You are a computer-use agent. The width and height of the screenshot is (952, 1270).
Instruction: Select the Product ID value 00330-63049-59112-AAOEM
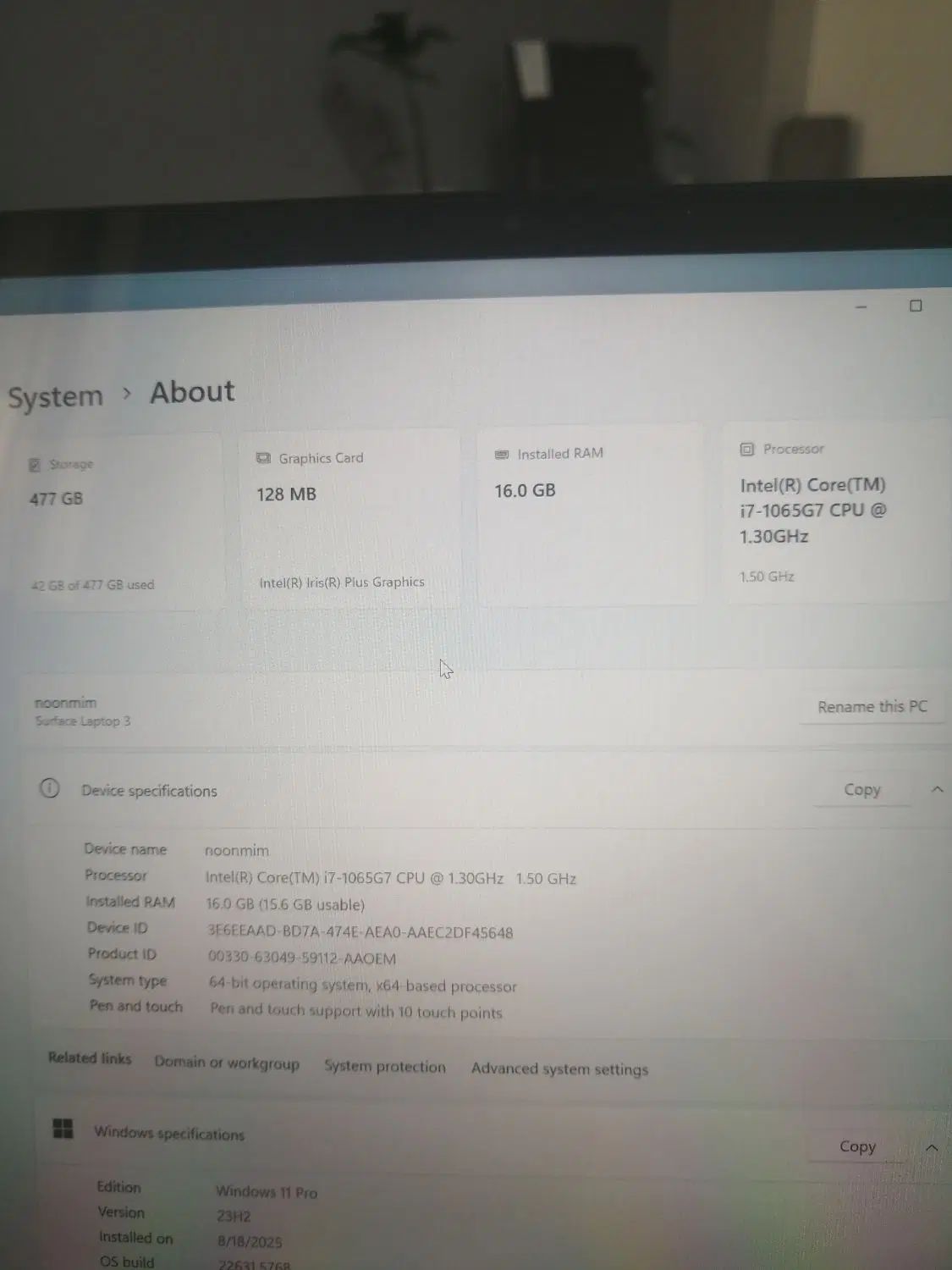[302, 958]
